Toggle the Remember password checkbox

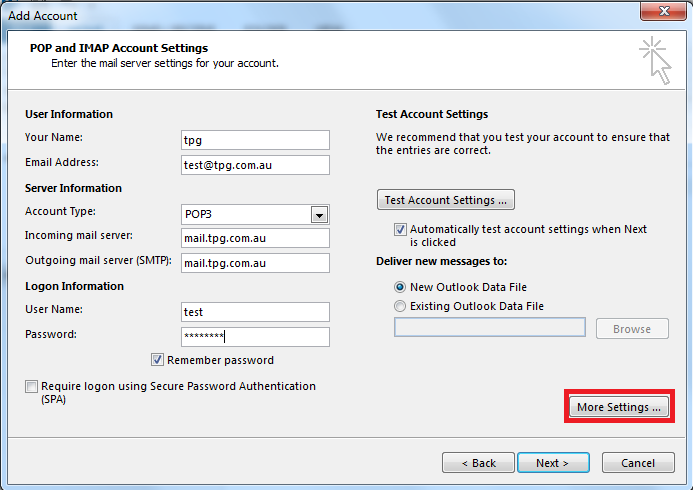tap(157, 360)
